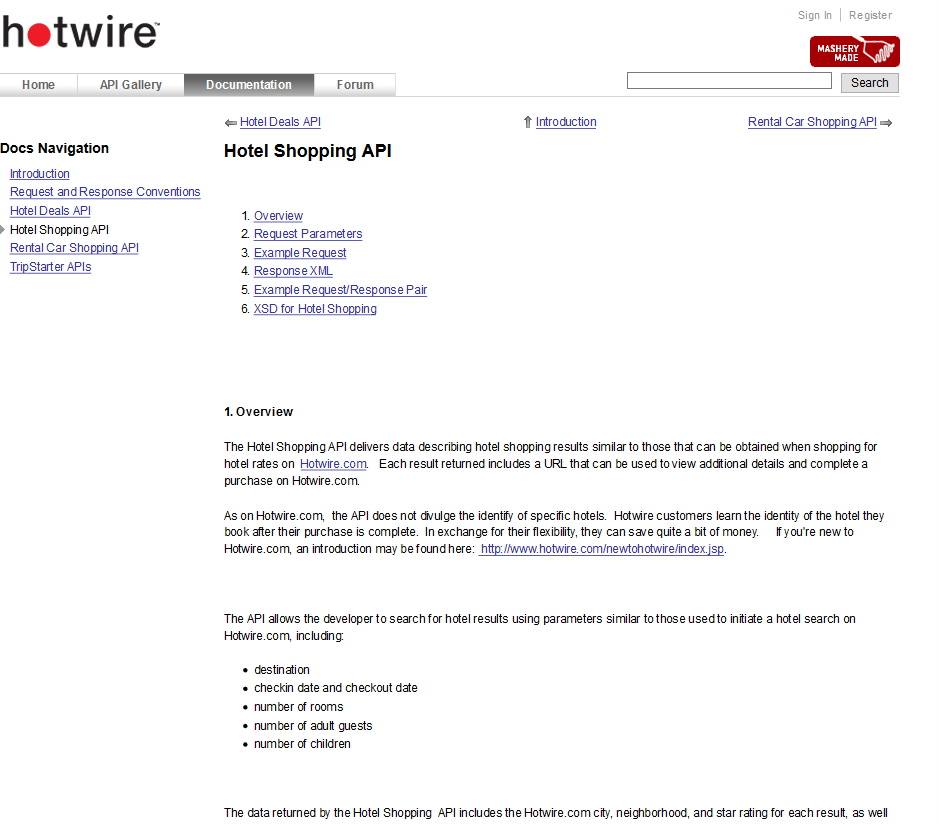Go to previous page Hotel Deals API link
Viewport: 939px width, 824px height.
point(280,122)
